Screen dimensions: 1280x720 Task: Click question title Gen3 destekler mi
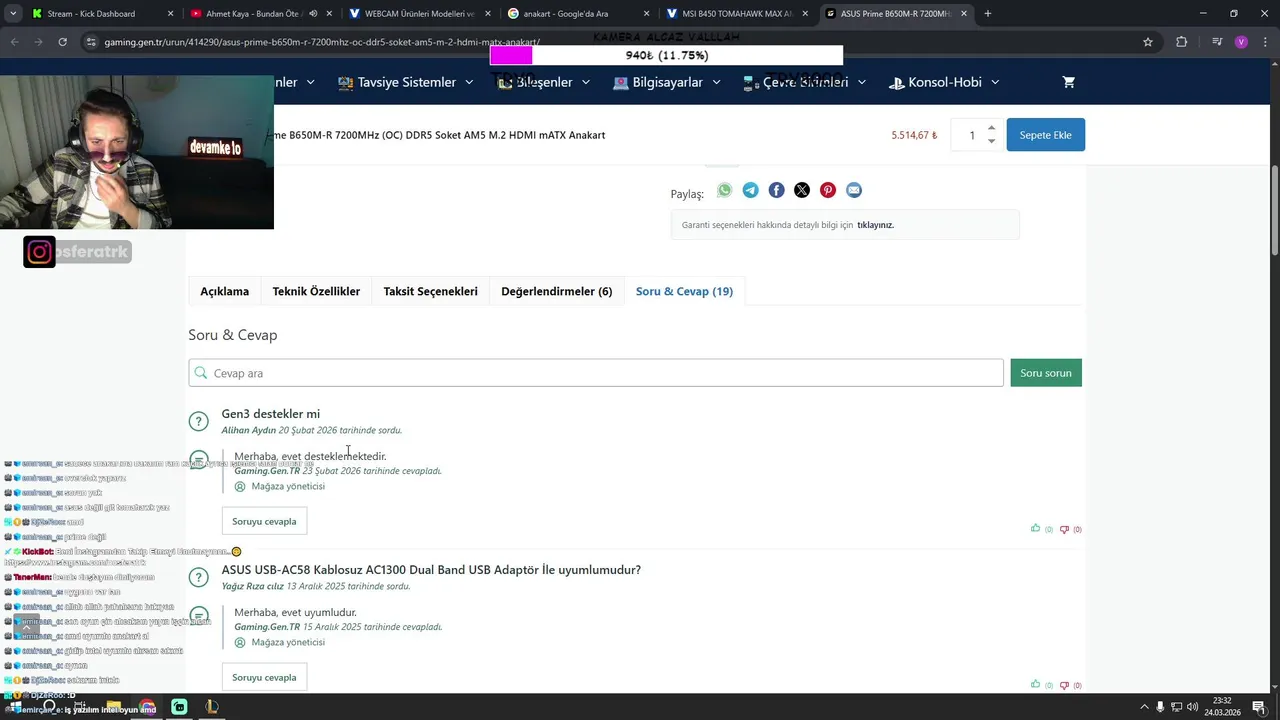coord(271,414)
